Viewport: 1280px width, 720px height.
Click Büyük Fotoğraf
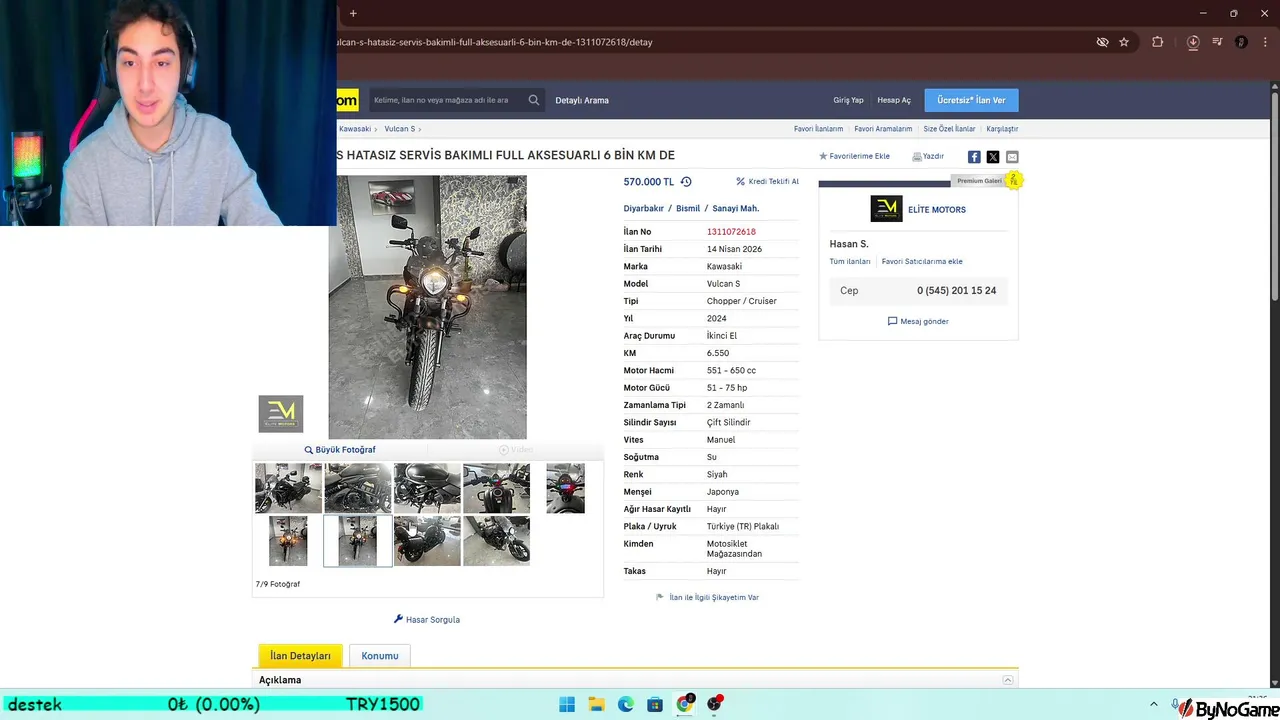point(340,450)
